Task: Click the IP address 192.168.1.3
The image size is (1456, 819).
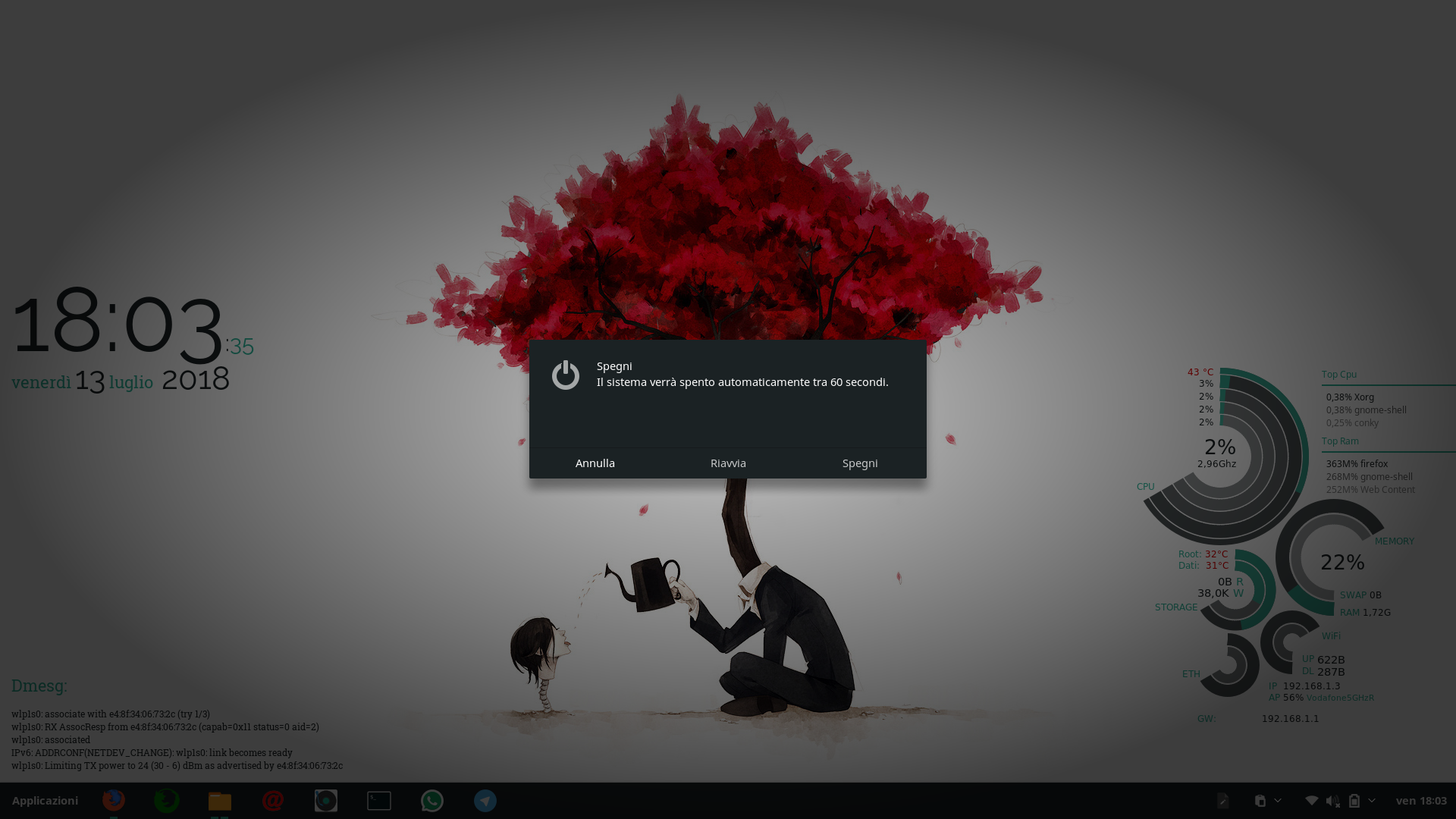Action: point(1311,686)
